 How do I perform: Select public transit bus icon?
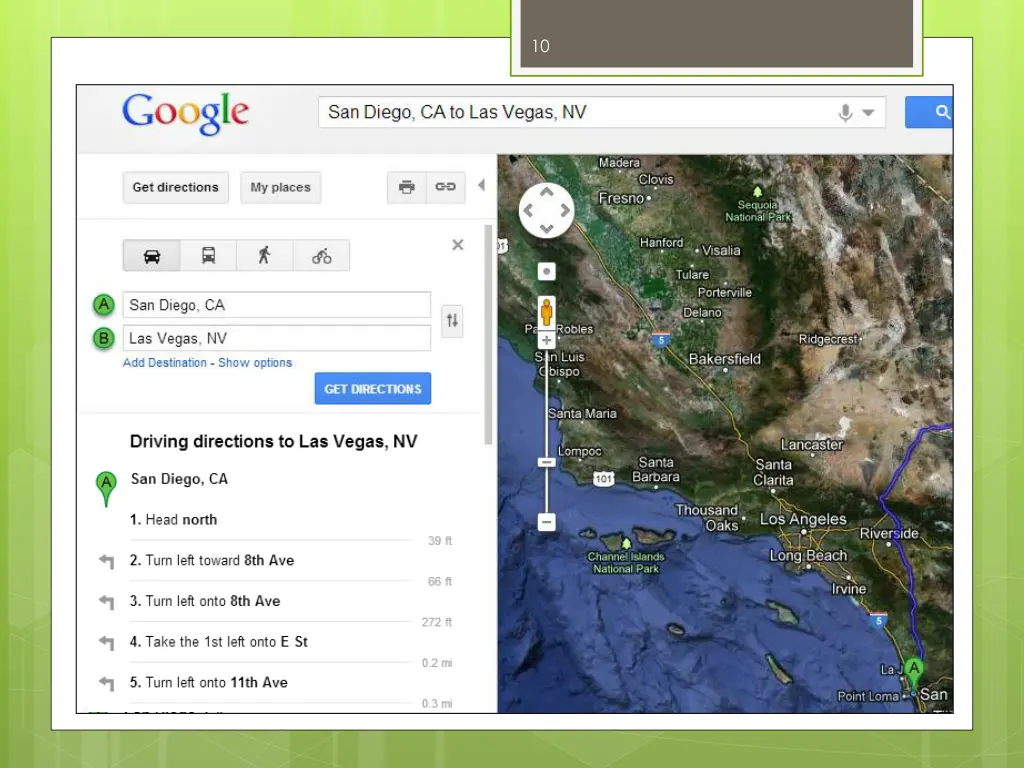(208, 255)
